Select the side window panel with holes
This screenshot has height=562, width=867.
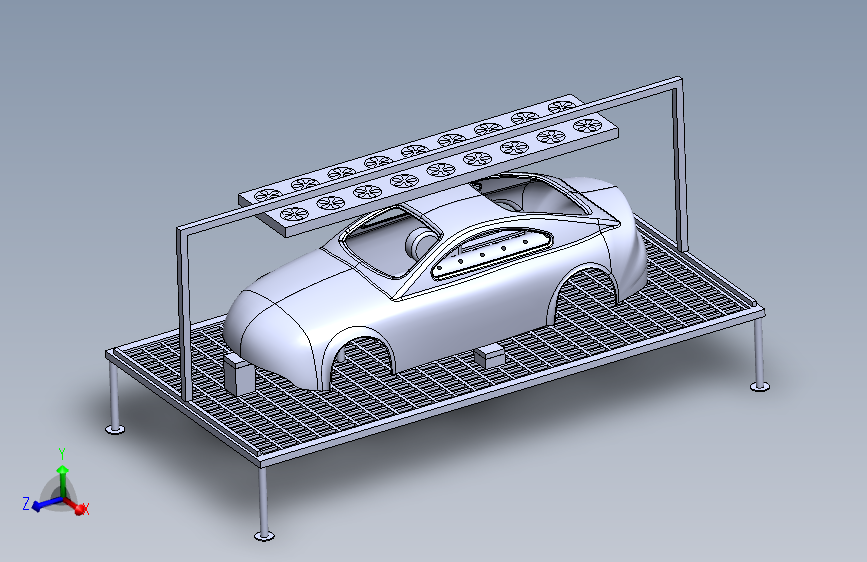[x=492, y=252]
